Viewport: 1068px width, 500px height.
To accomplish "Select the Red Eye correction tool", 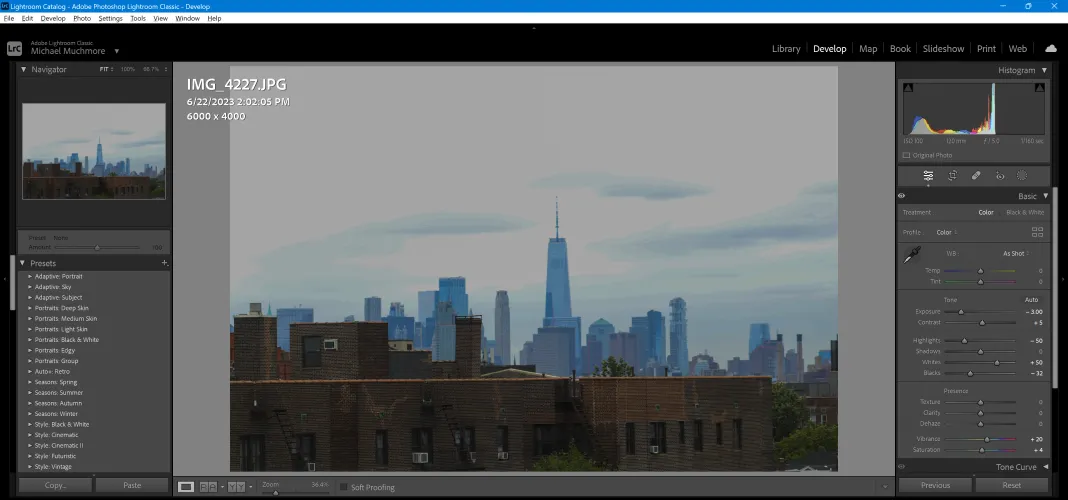I will coord(999,176).
